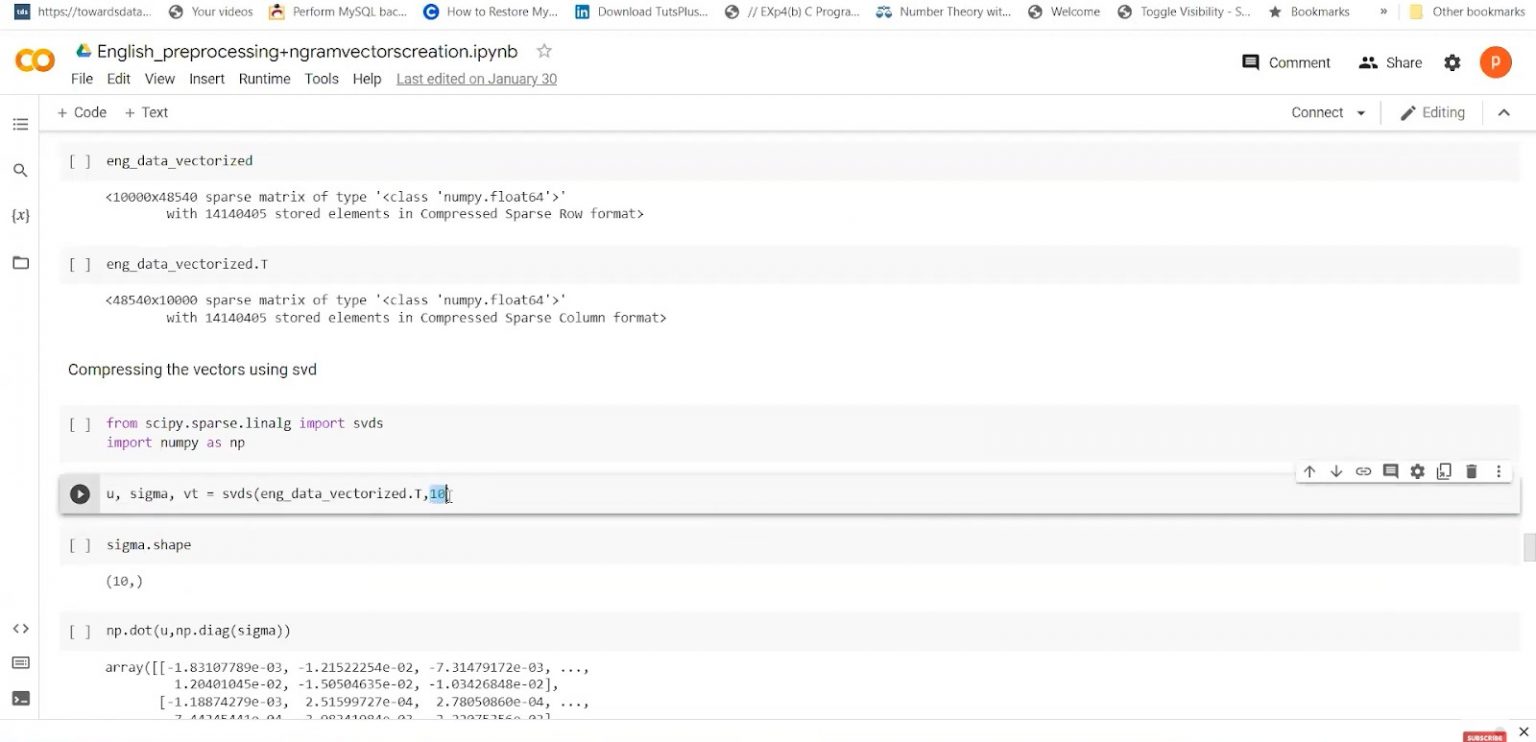1536x742 pixels.
Task: Move the selected cell up
Action: pyautogui.click(x=1309, y=471)
